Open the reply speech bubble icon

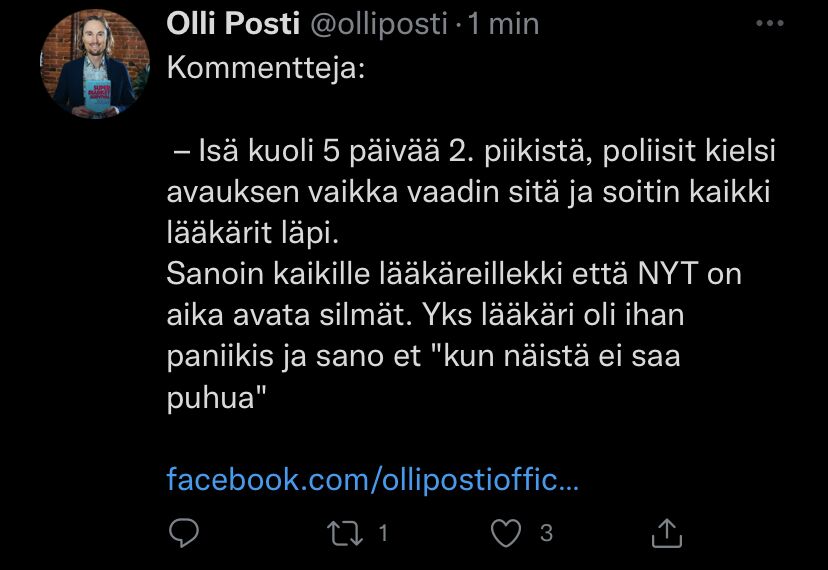point(183,533)
